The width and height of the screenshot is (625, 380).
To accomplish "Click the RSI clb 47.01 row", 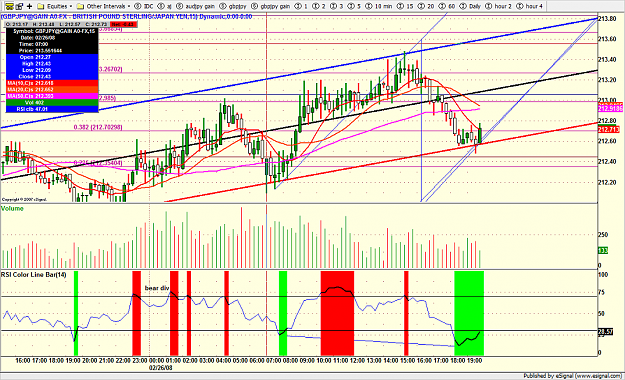I will [52, 109].
